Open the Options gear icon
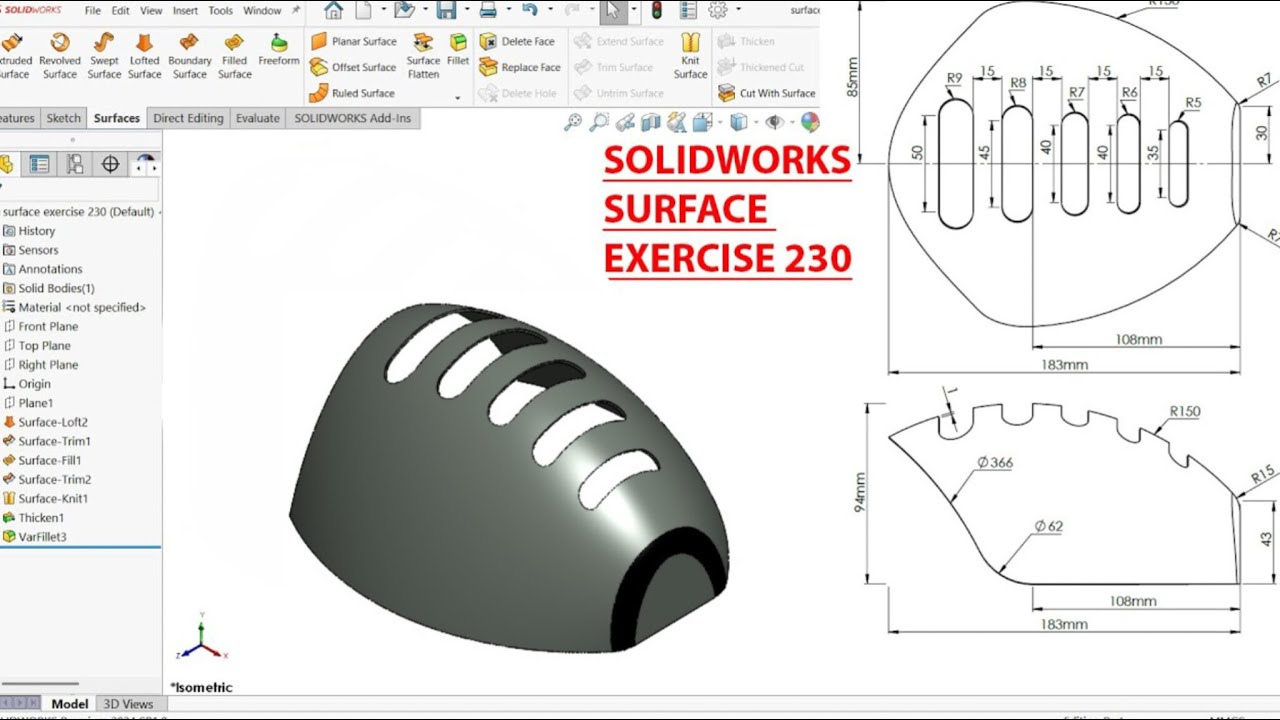The width and height of the screenshot is (1280, 720). pyautogui.click(x=717, y=11)
